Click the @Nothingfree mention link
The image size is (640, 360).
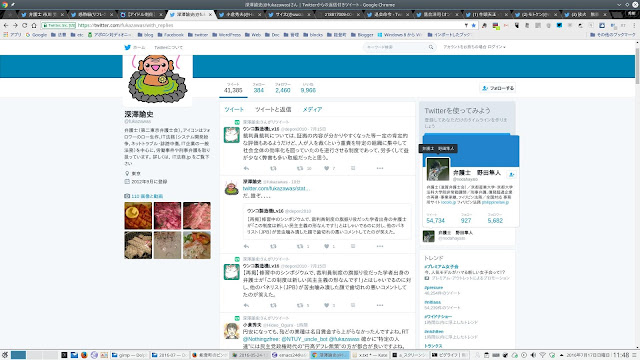click(261, 339)
